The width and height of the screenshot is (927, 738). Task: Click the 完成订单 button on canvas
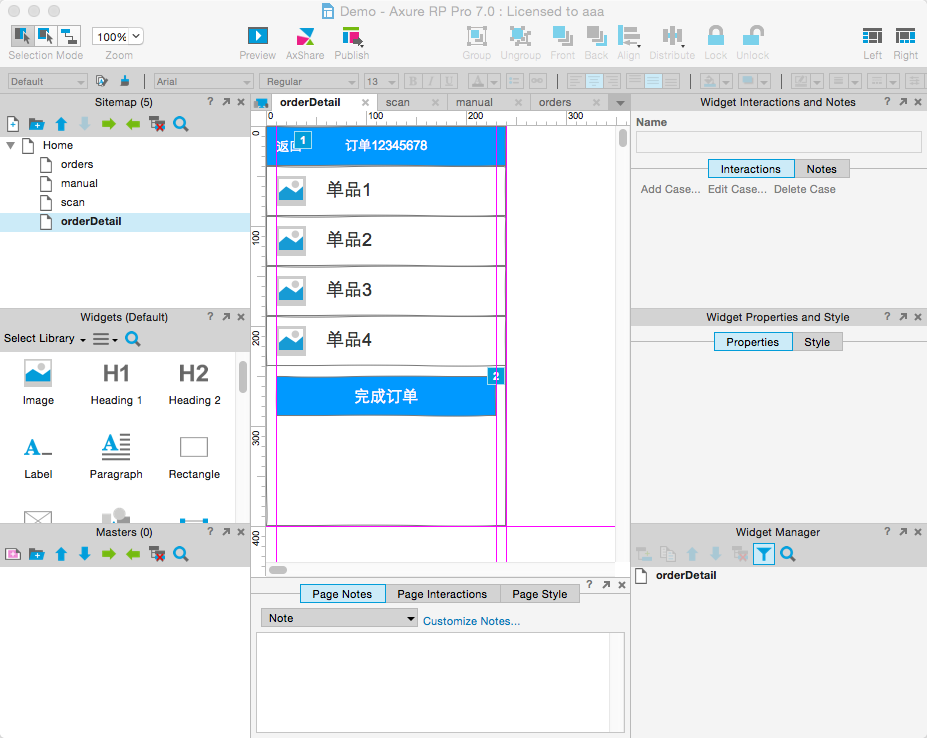(386, 396)
